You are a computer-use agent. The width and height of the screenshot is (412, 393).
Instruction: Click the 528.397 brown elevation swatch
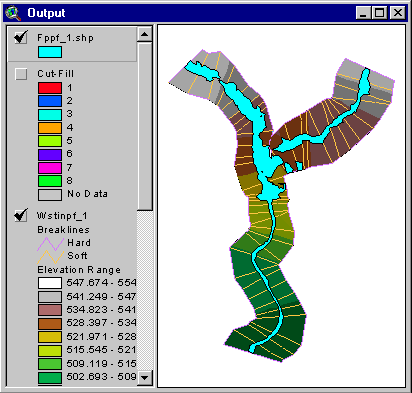coord(50,323)
